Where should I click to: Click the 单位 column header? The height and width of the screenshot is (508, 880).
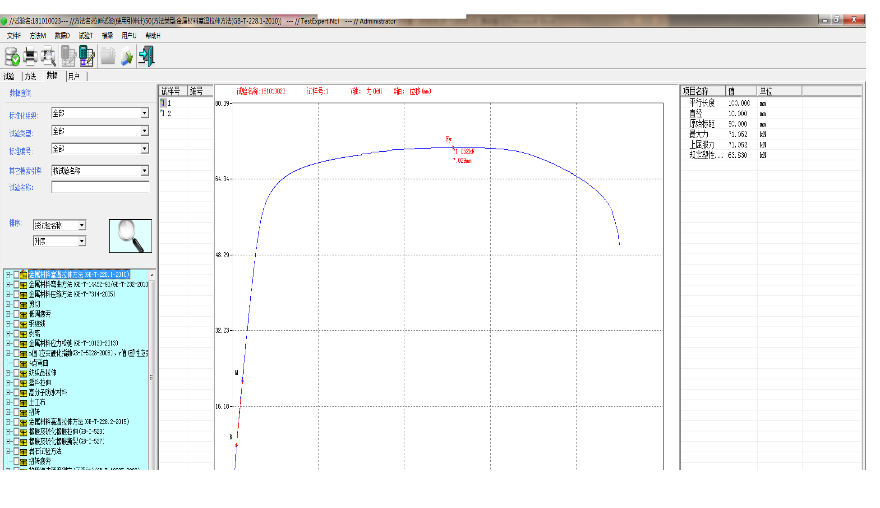(780, 91)
